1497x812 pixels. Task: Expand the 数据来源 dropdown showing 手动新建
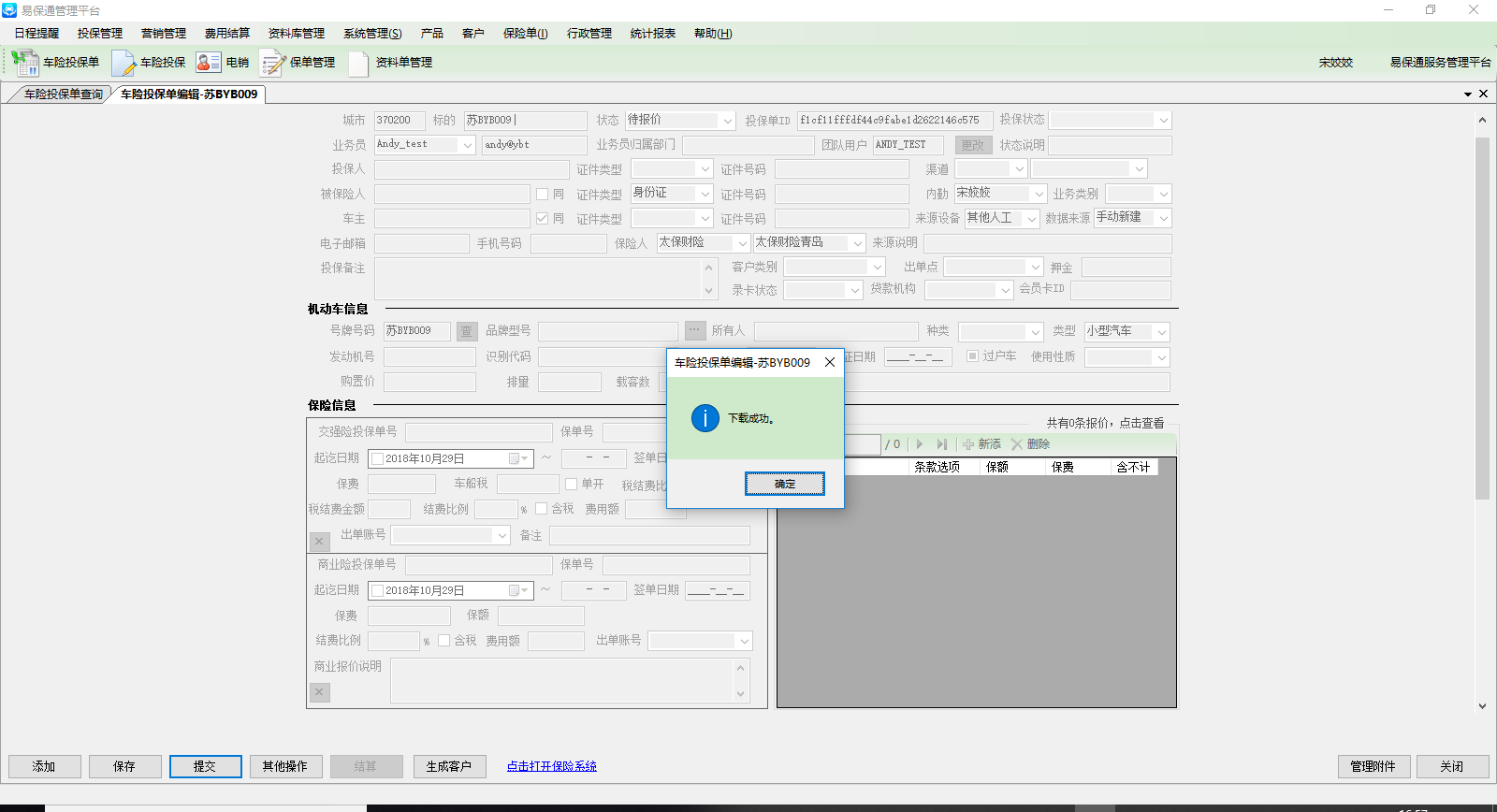(1163, 218)
